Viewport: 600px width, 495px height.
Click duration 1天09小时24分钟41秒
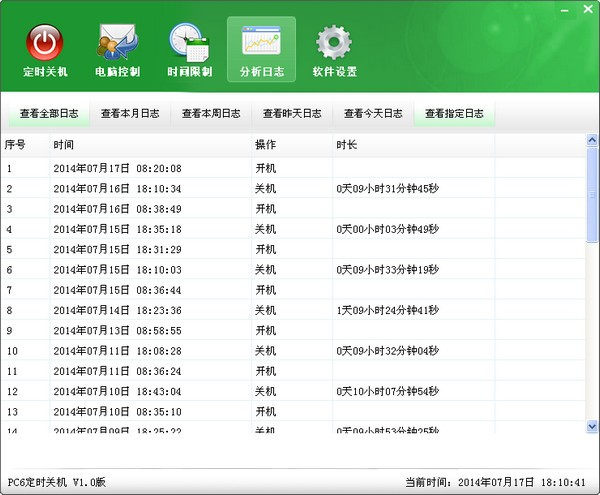(388, 310)
